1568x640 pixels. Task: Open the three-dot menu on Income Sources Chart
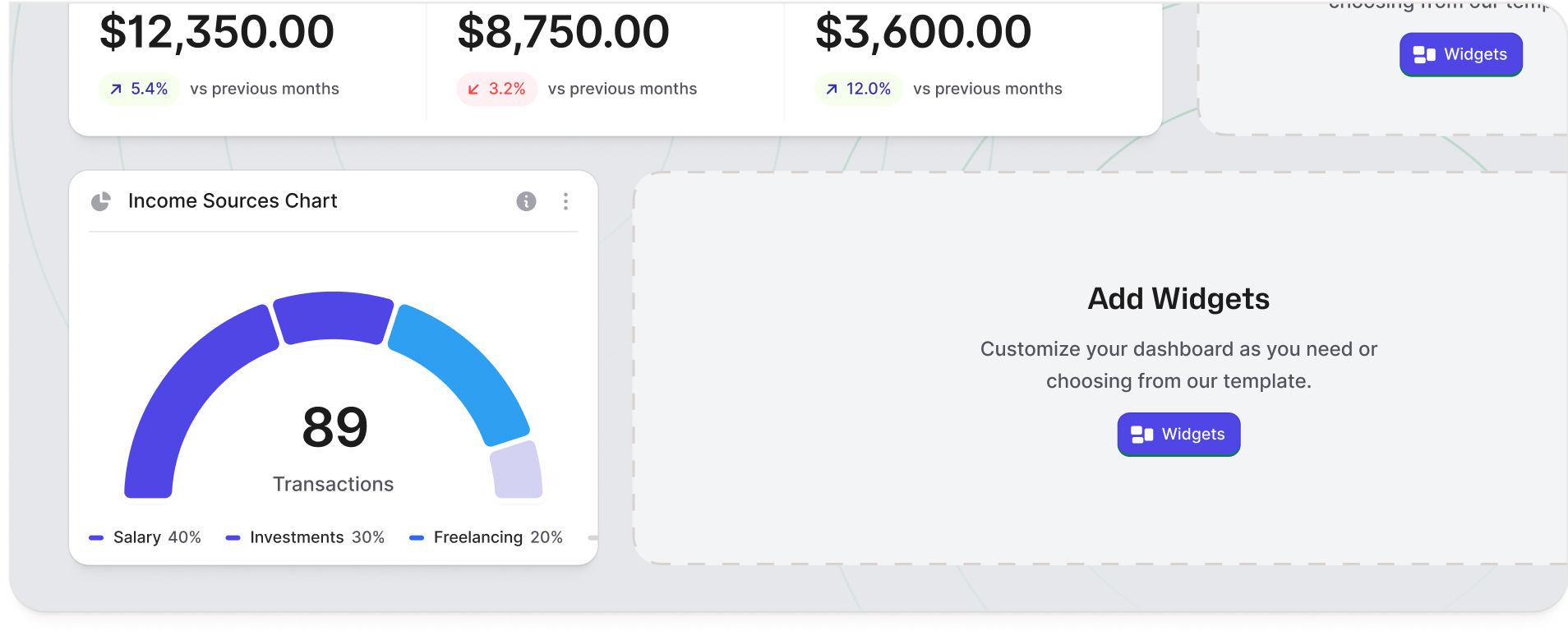coord(565,201)
